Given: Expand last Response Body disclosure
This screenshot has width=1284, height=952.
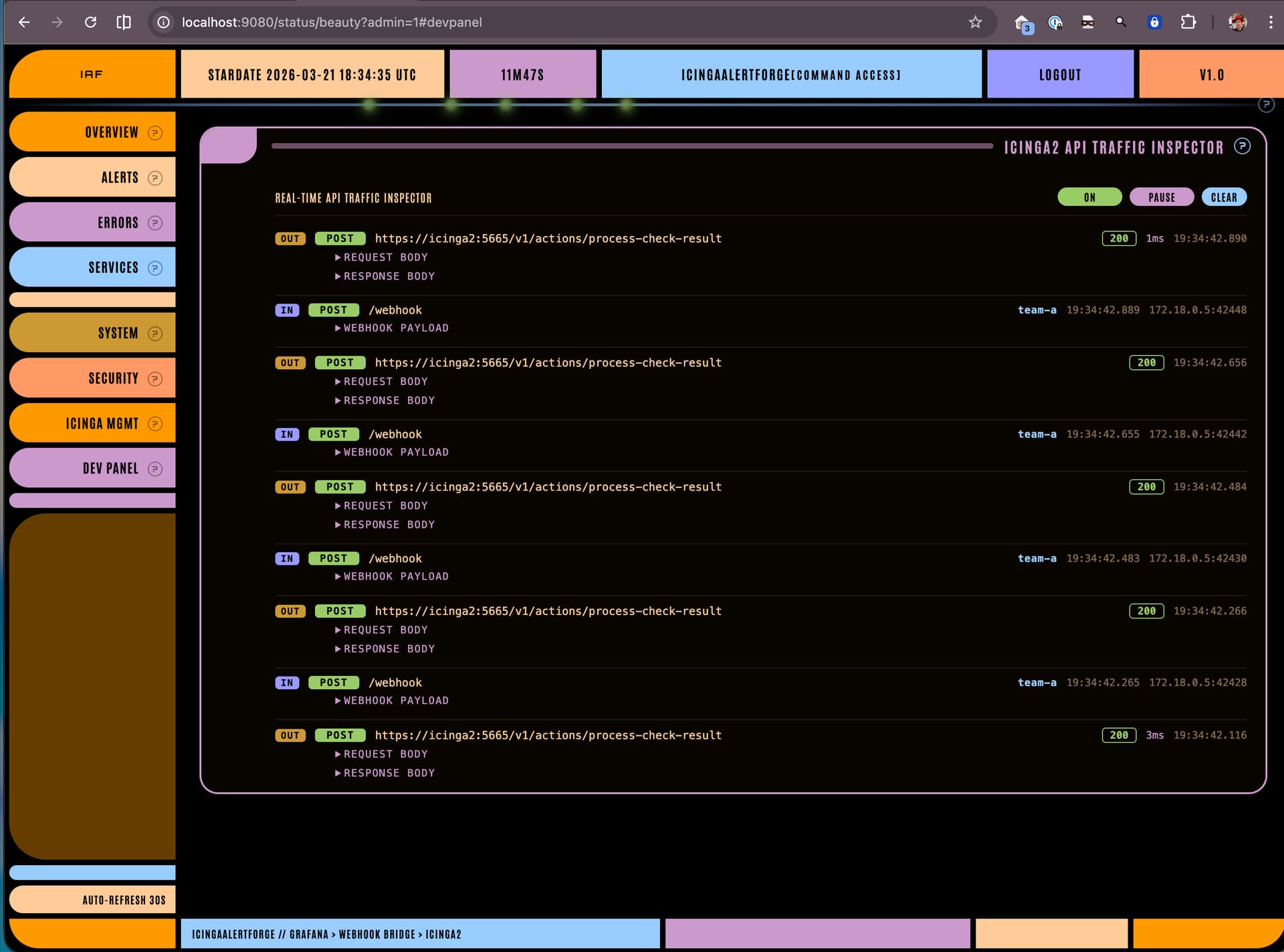Looking at the screenshot, I should pyautogui.click(x=388, y=773).
